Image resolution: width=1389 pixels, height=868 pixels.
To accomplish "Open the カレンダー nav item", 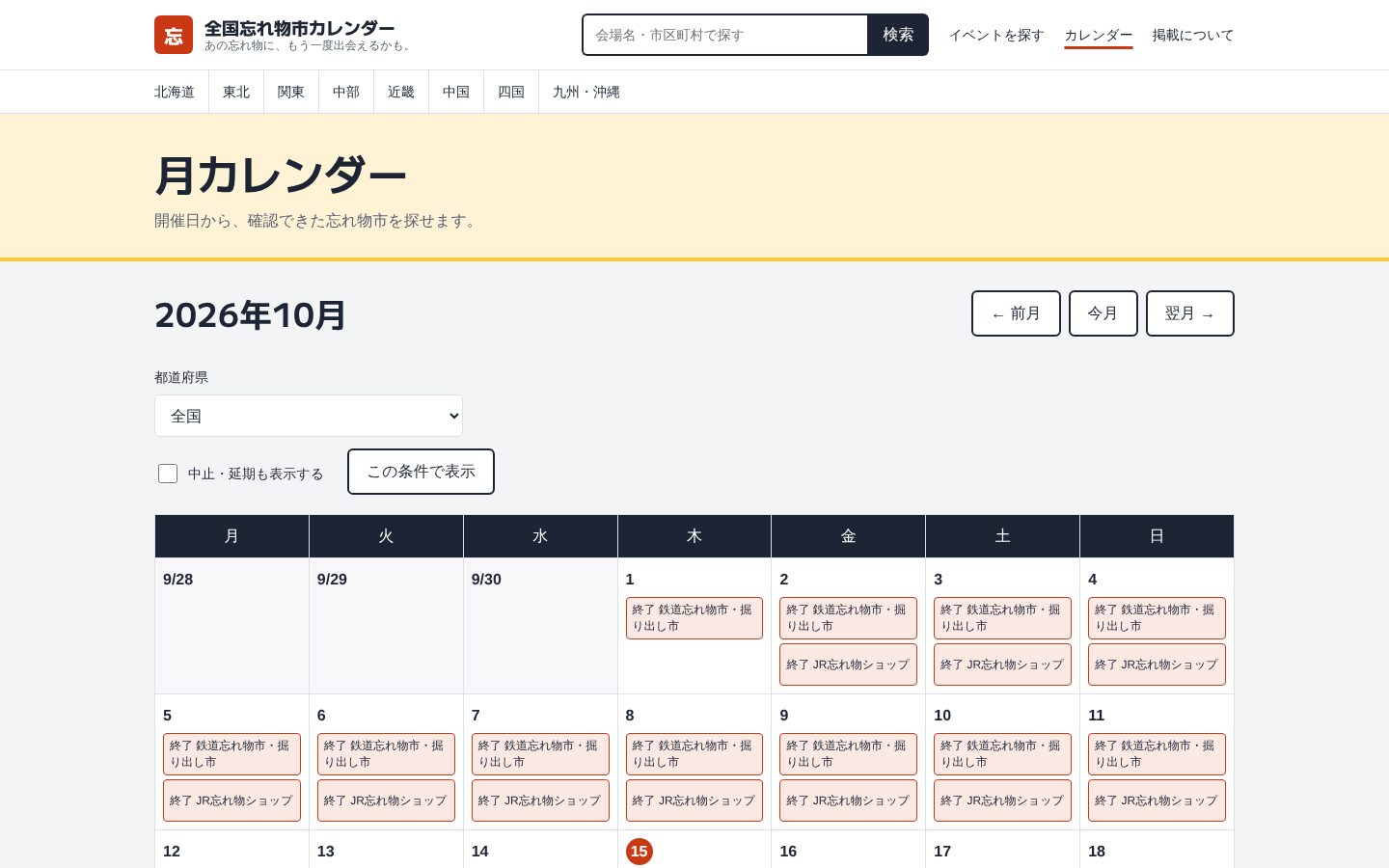I will 1099,35.
